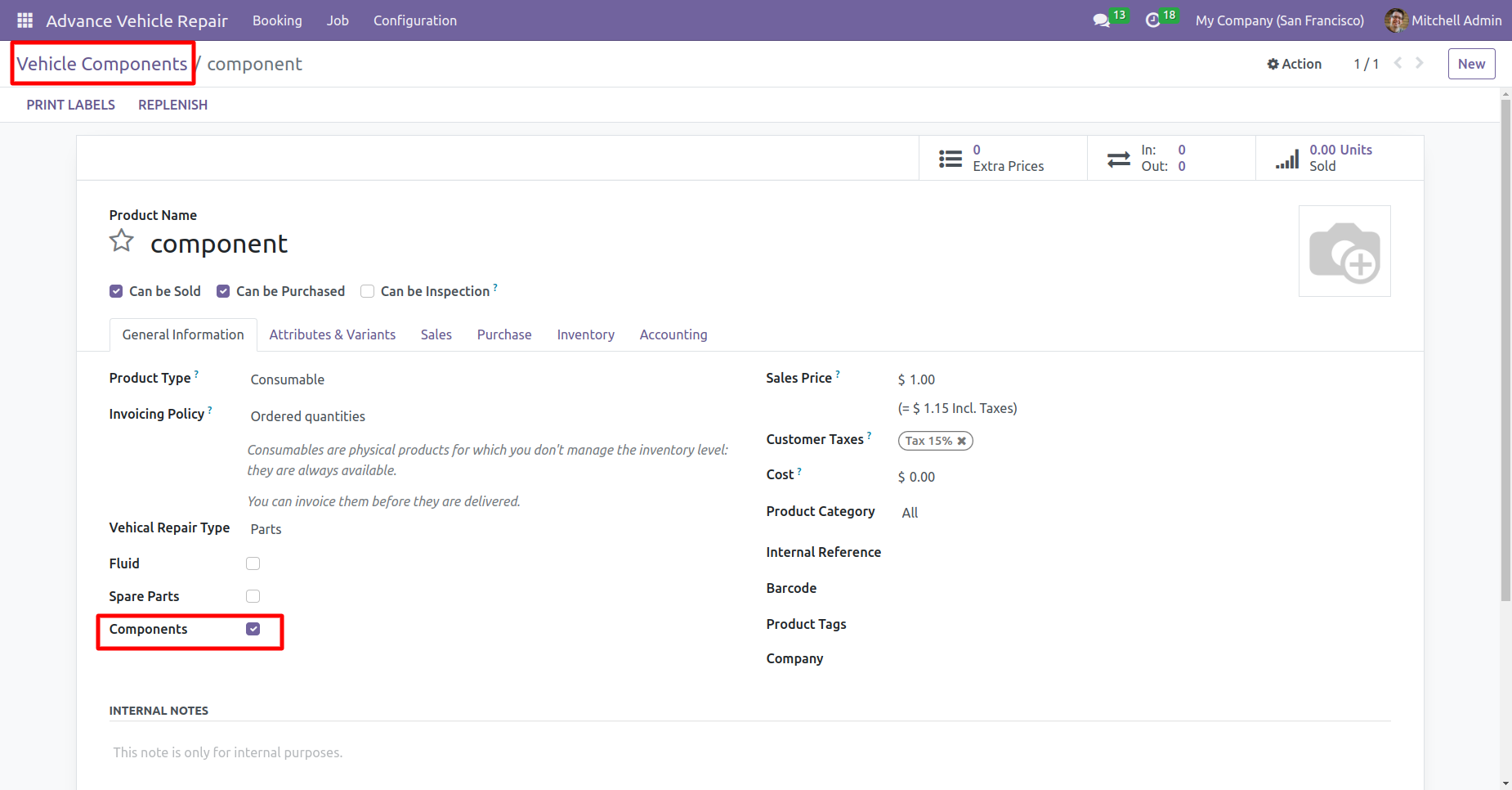Switch to the Inventory tab
The image size is (1512, 790).
586,334
